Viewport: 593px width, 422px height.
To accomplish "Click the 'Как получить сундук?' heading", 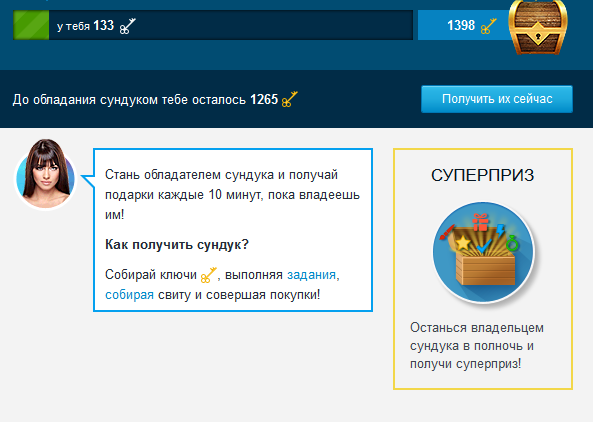I will tap(177, 244).
